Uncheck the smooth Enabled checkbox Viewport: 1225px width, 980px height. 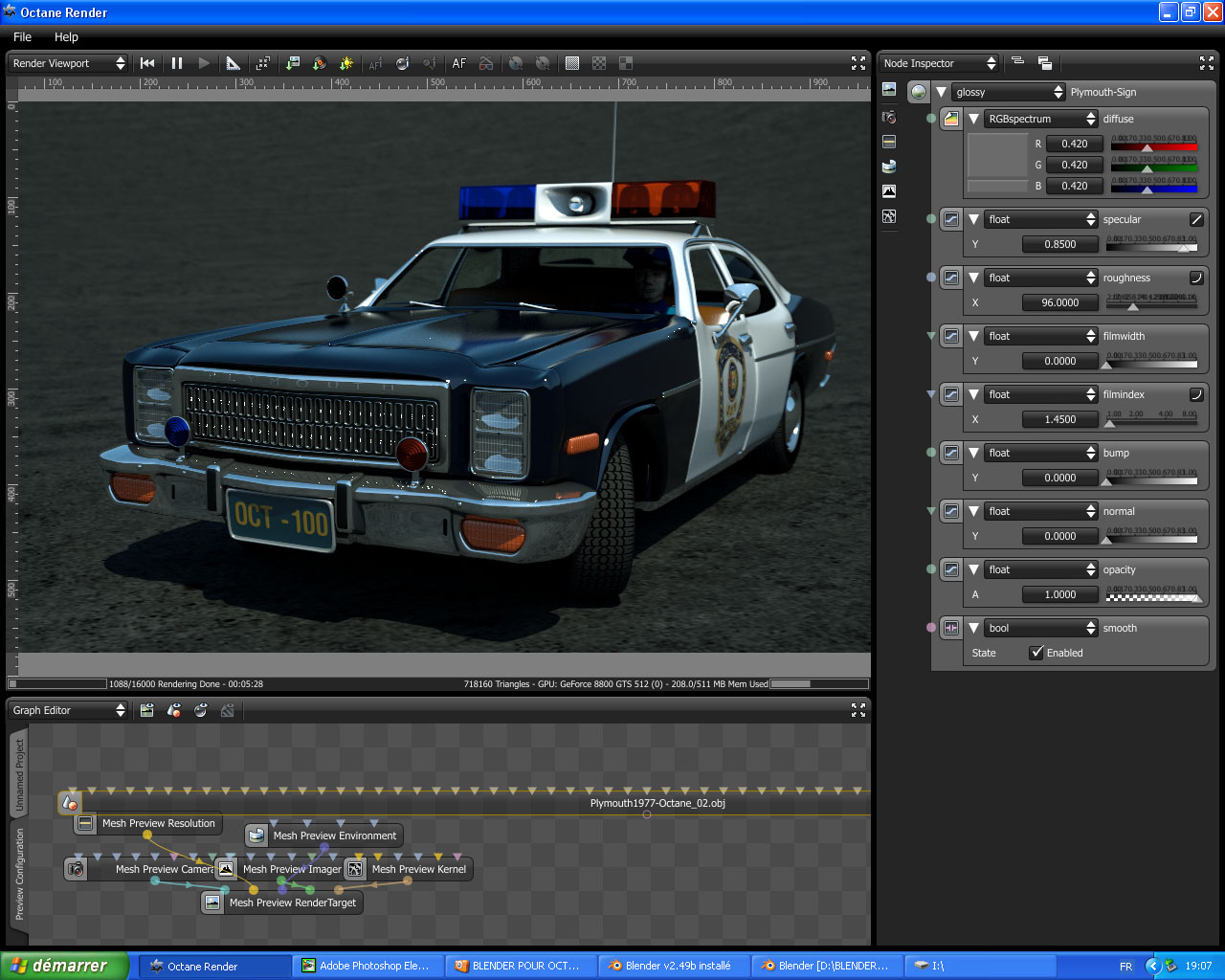pos(1036,653)
